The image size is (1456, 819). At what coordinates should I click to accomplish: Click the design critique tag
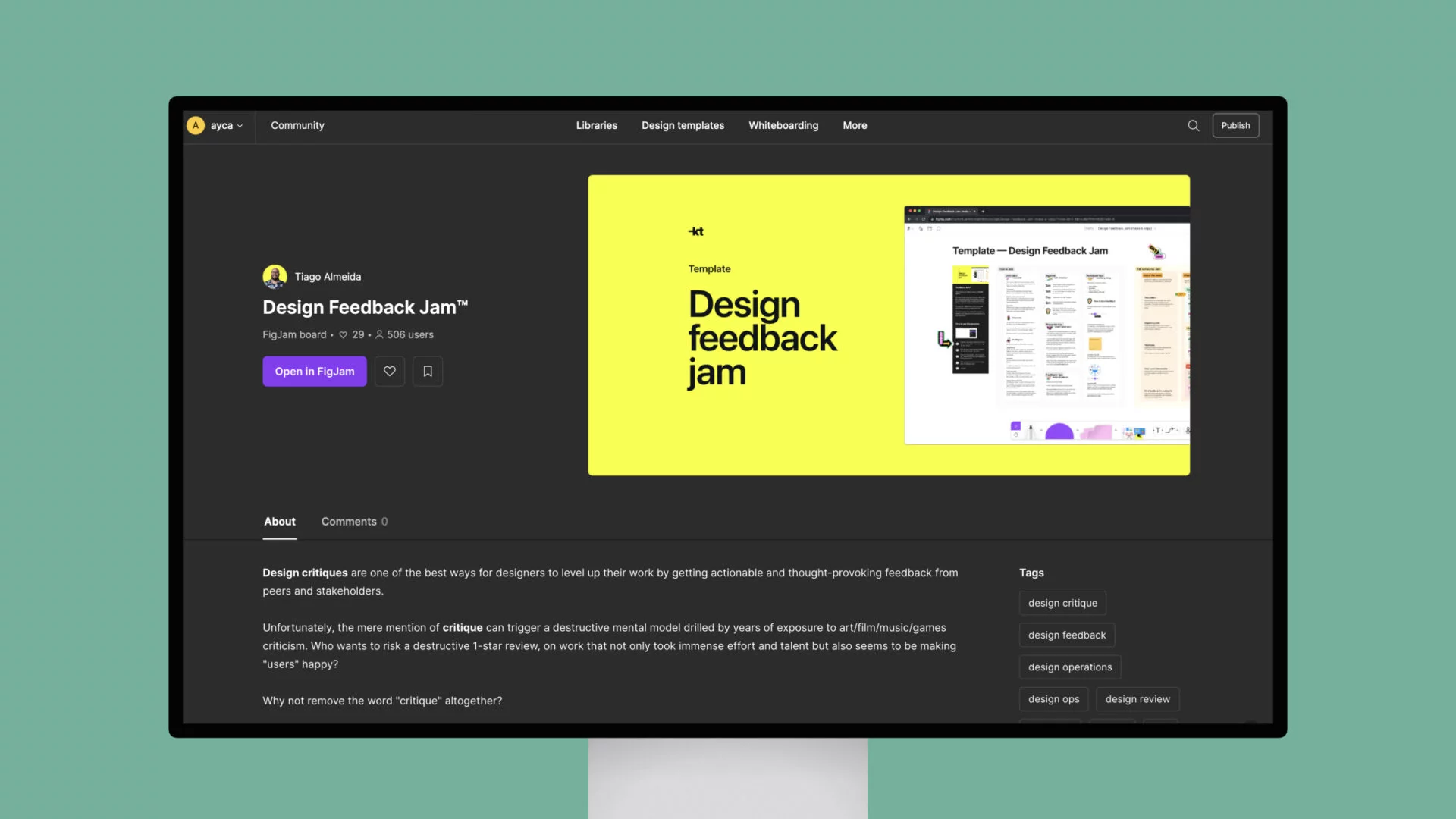tap(1063, 602)
